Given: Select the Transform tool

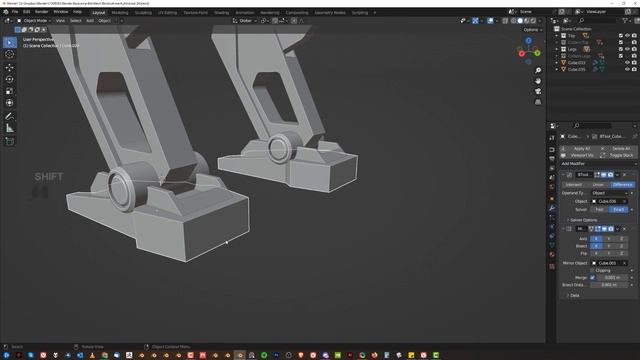Looking at the screenshot, I should [x=10, y=103].
